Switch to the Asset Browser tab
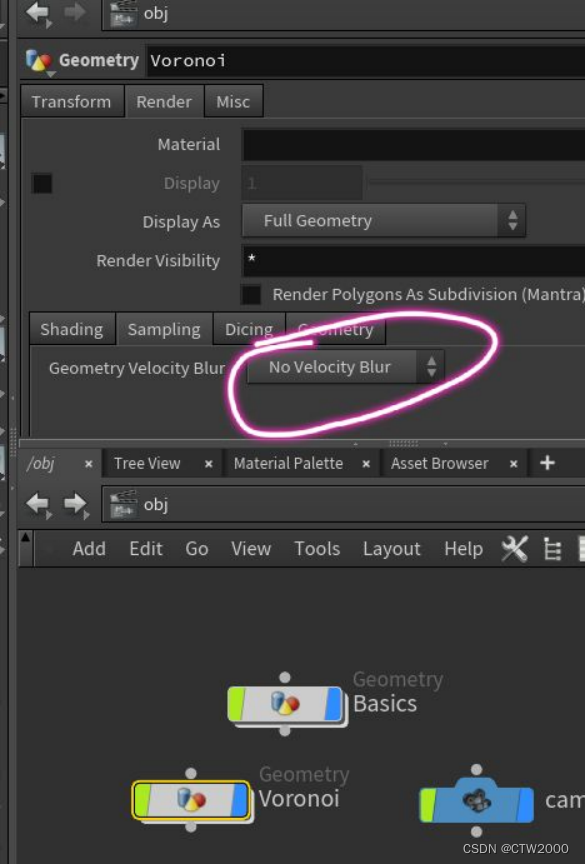 tap(440, 463)
